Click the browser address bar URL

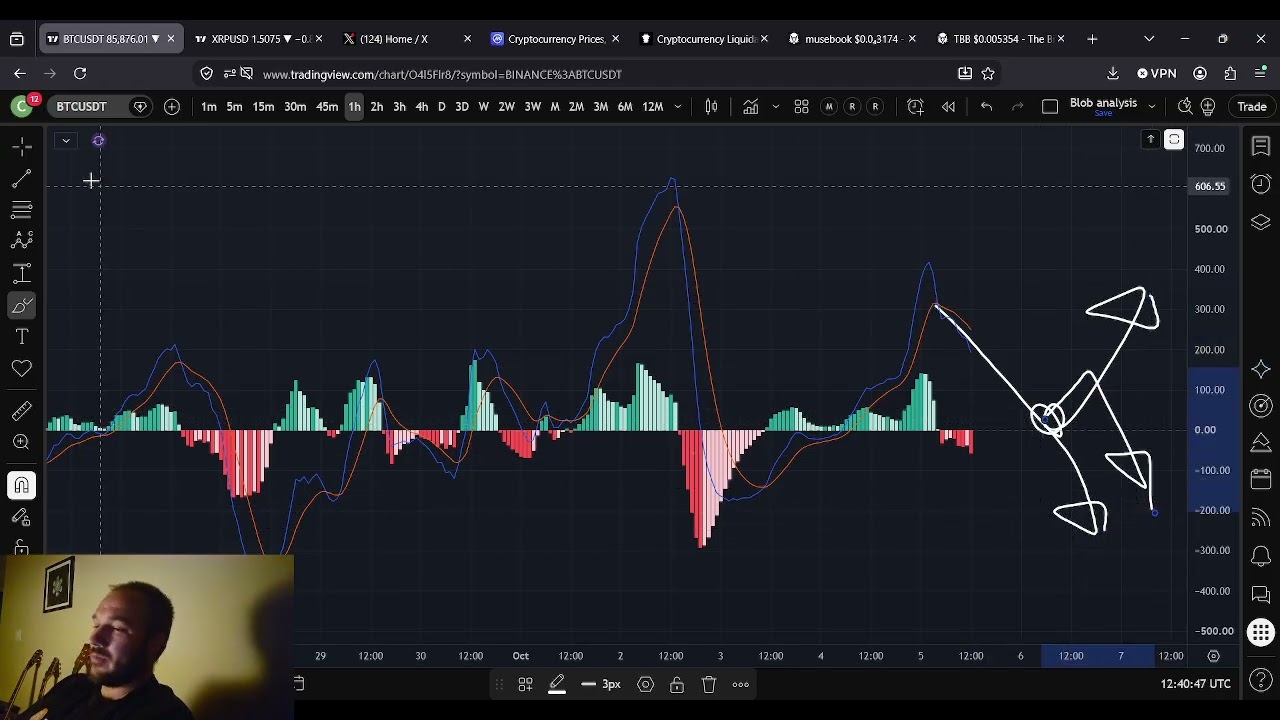pos(442,74)
